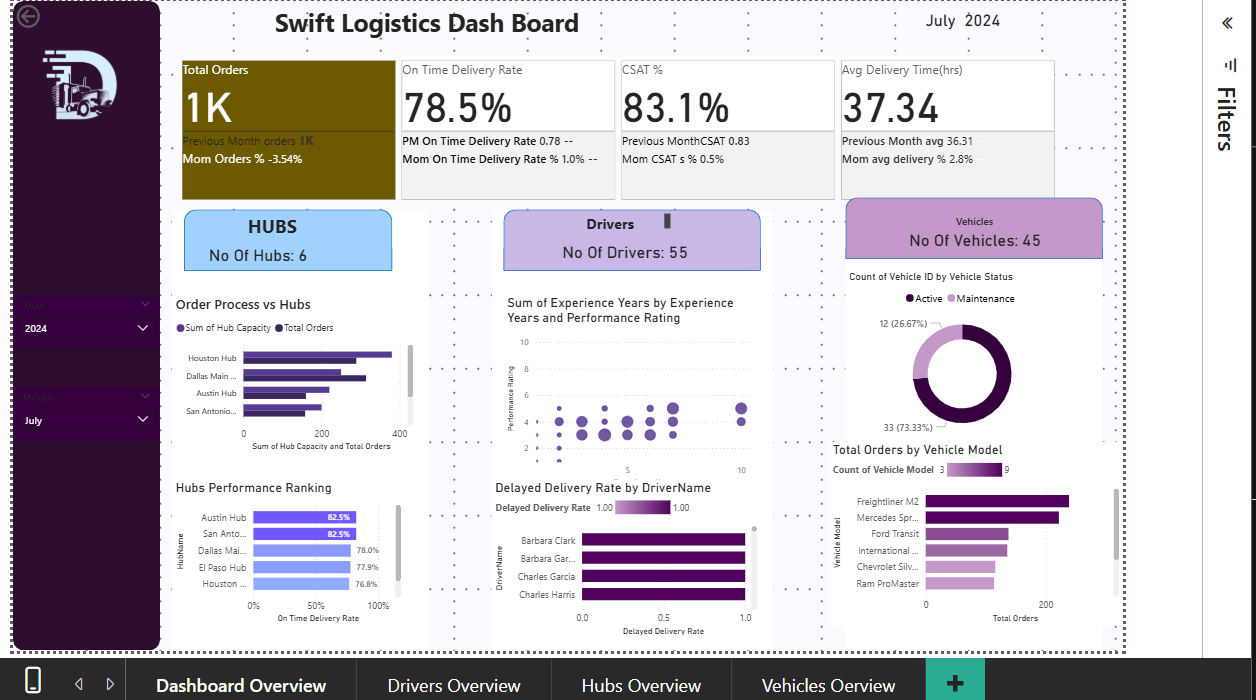
Task: Click Active legend marker in donut chart
Action: tap(910, 298)
